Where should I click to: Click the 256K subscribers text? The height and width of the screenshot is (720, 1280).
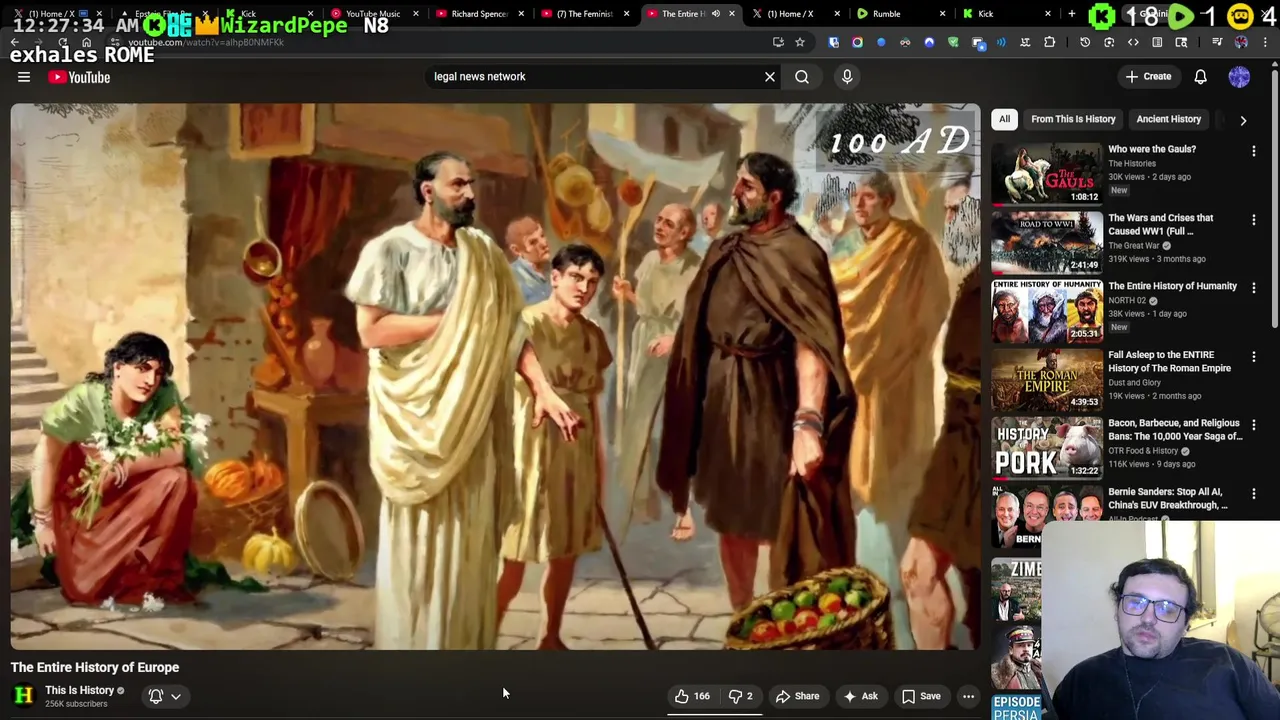coord(76,704)
